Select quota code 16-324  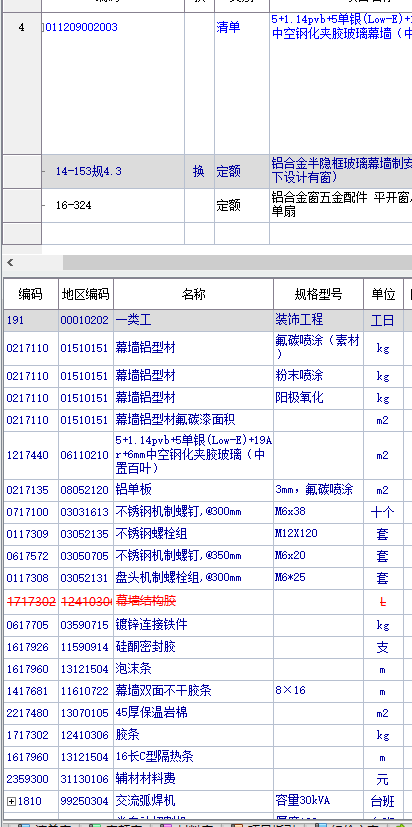click(73, 205)
